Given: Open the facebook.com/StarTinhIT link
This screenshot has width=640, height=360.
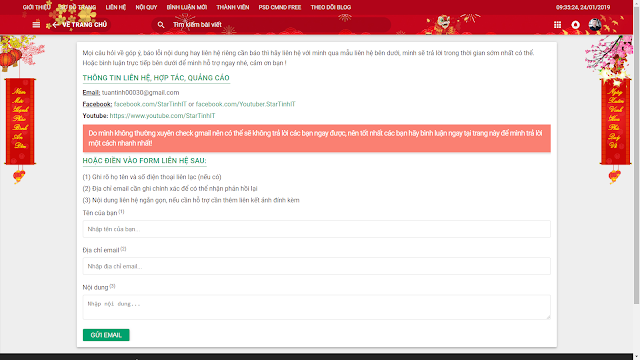Looking at the screenshot, I should [x=150, y=104].
